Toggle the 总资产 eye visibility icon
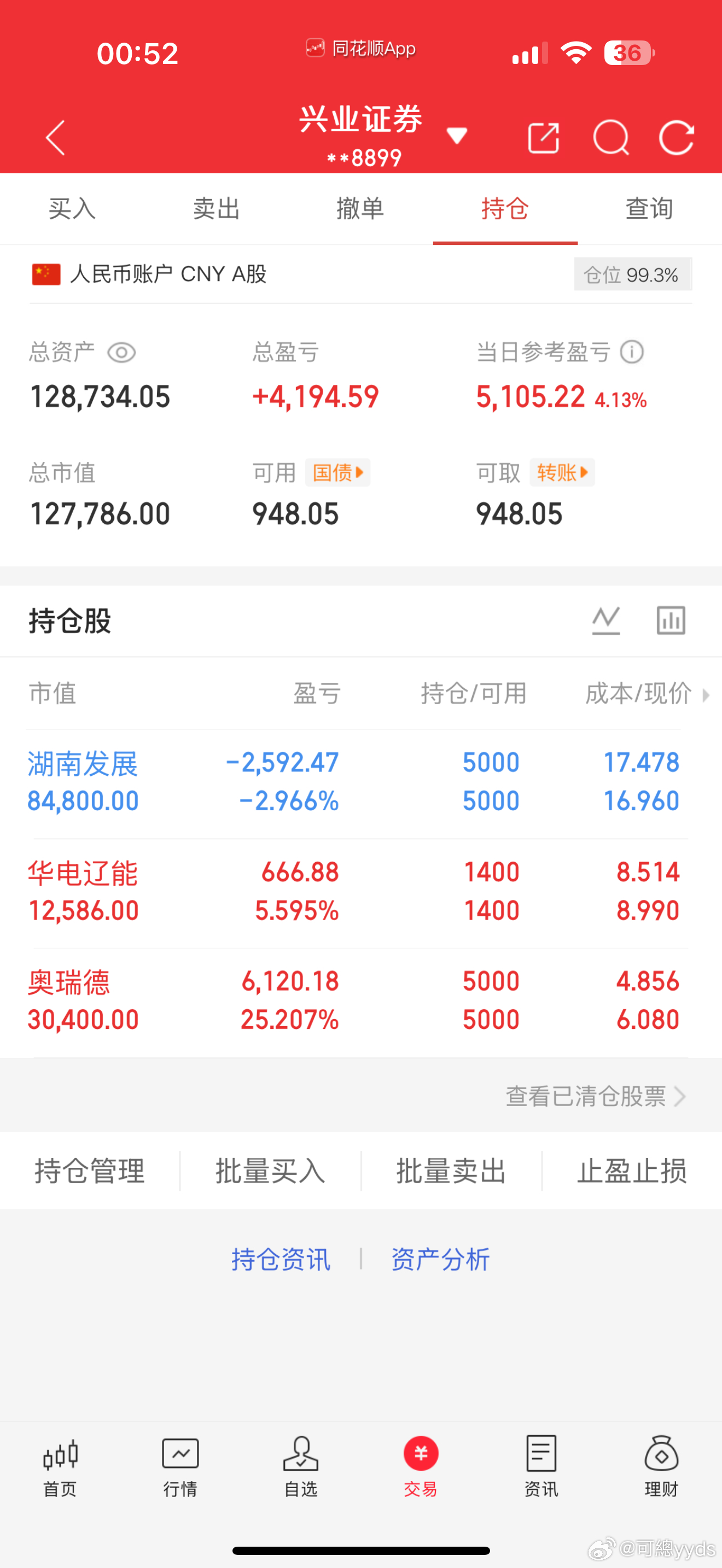The image size is (722, 1568). pyautogui.click(x=121, y=353)
